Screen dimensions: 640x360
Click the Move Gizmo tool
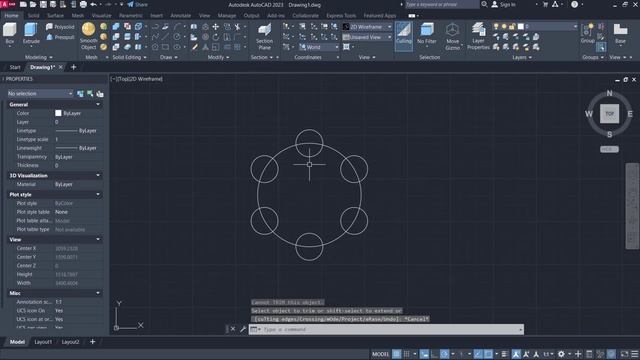(452, 36)
